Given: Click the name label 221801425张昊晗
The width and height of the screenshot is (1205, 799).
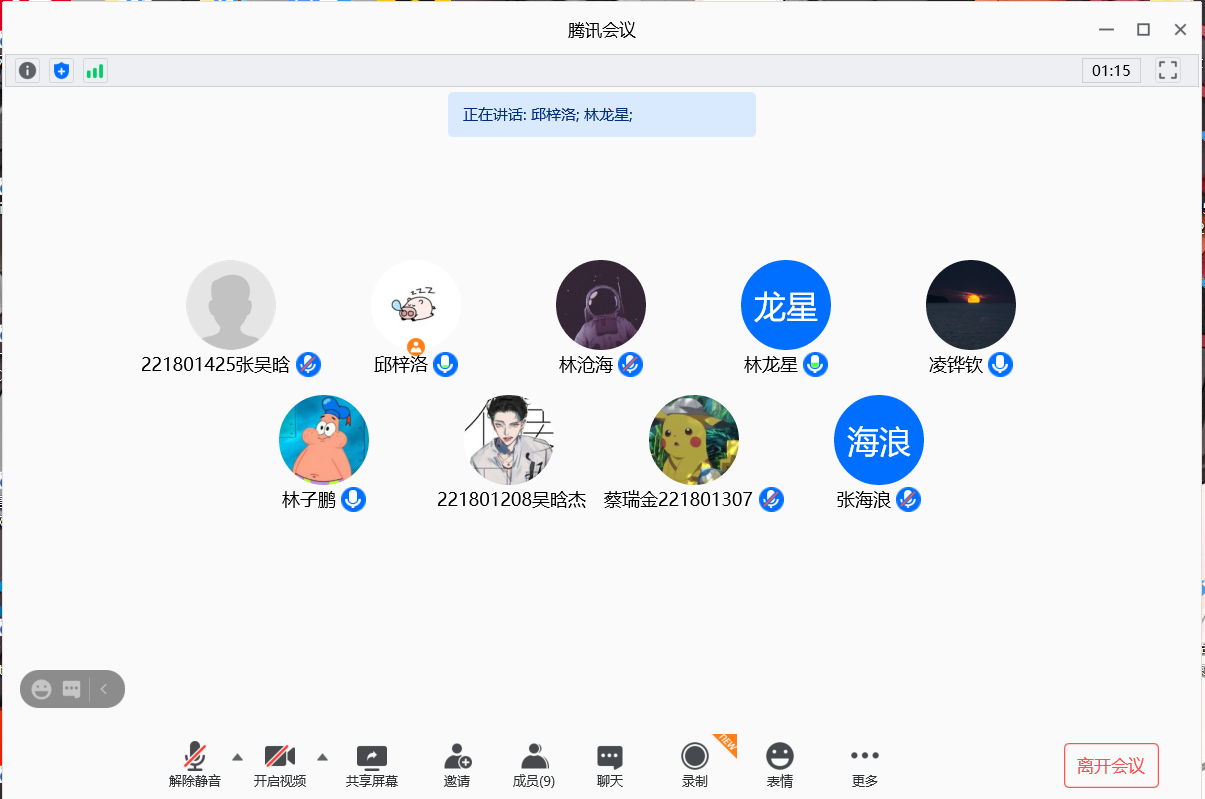Looking at the screenshot, I should pos(216,365).
